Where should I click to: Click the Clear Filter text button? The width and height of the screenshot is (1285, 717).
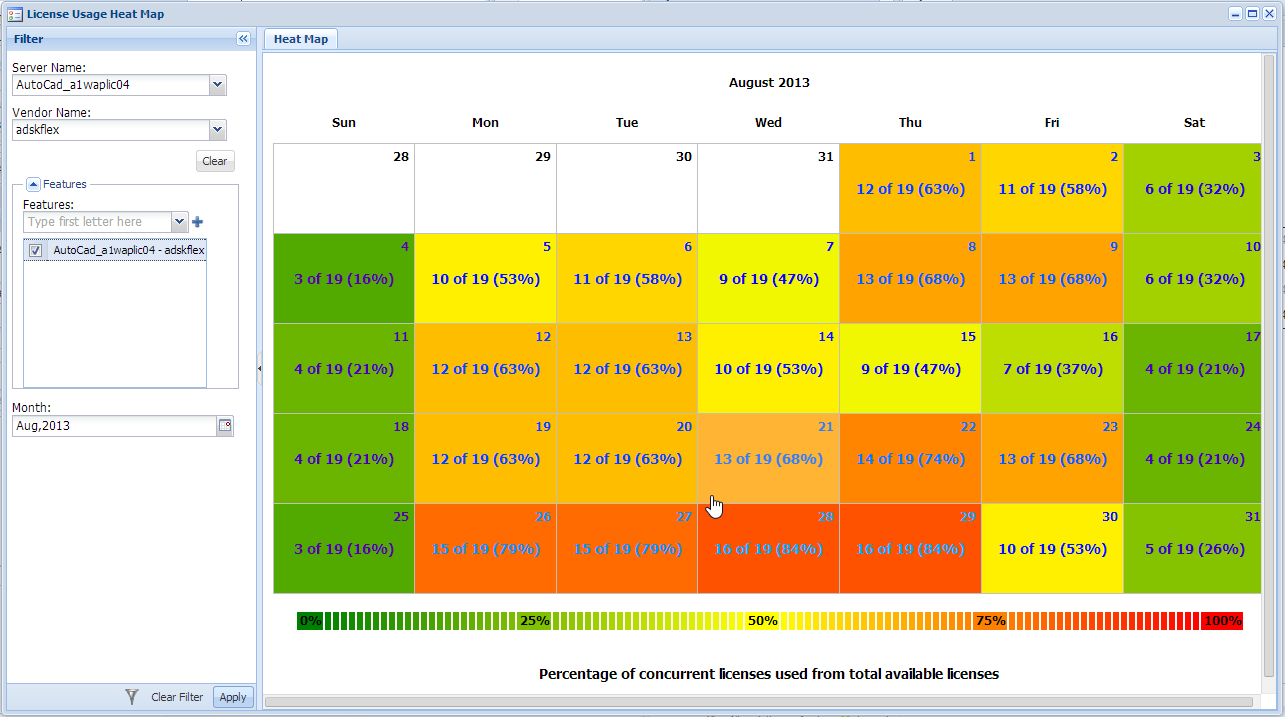(x=177, y=697)
